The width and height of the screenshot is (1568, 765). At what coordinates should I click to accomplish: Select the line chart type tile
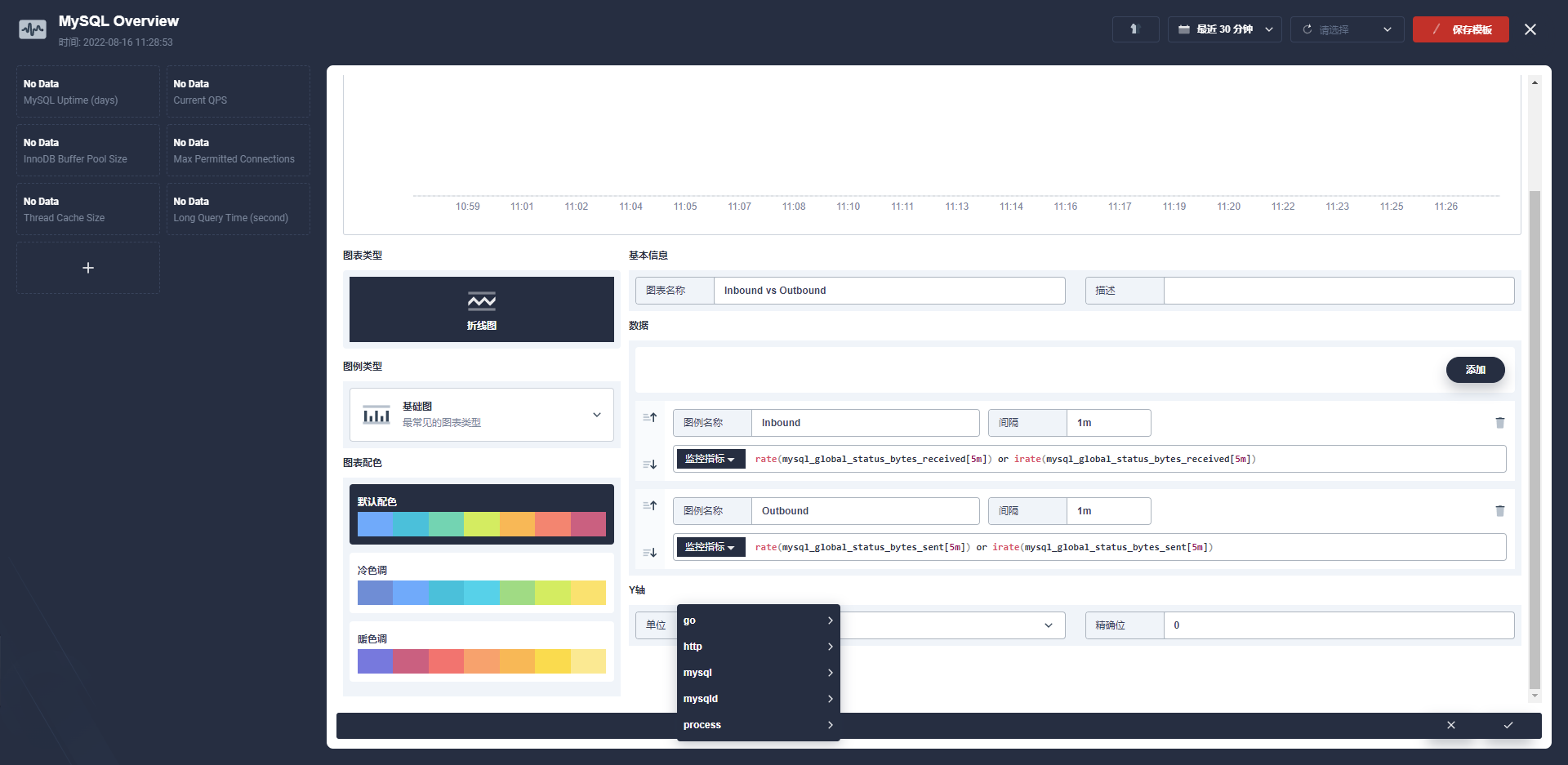tap(482, 309)
